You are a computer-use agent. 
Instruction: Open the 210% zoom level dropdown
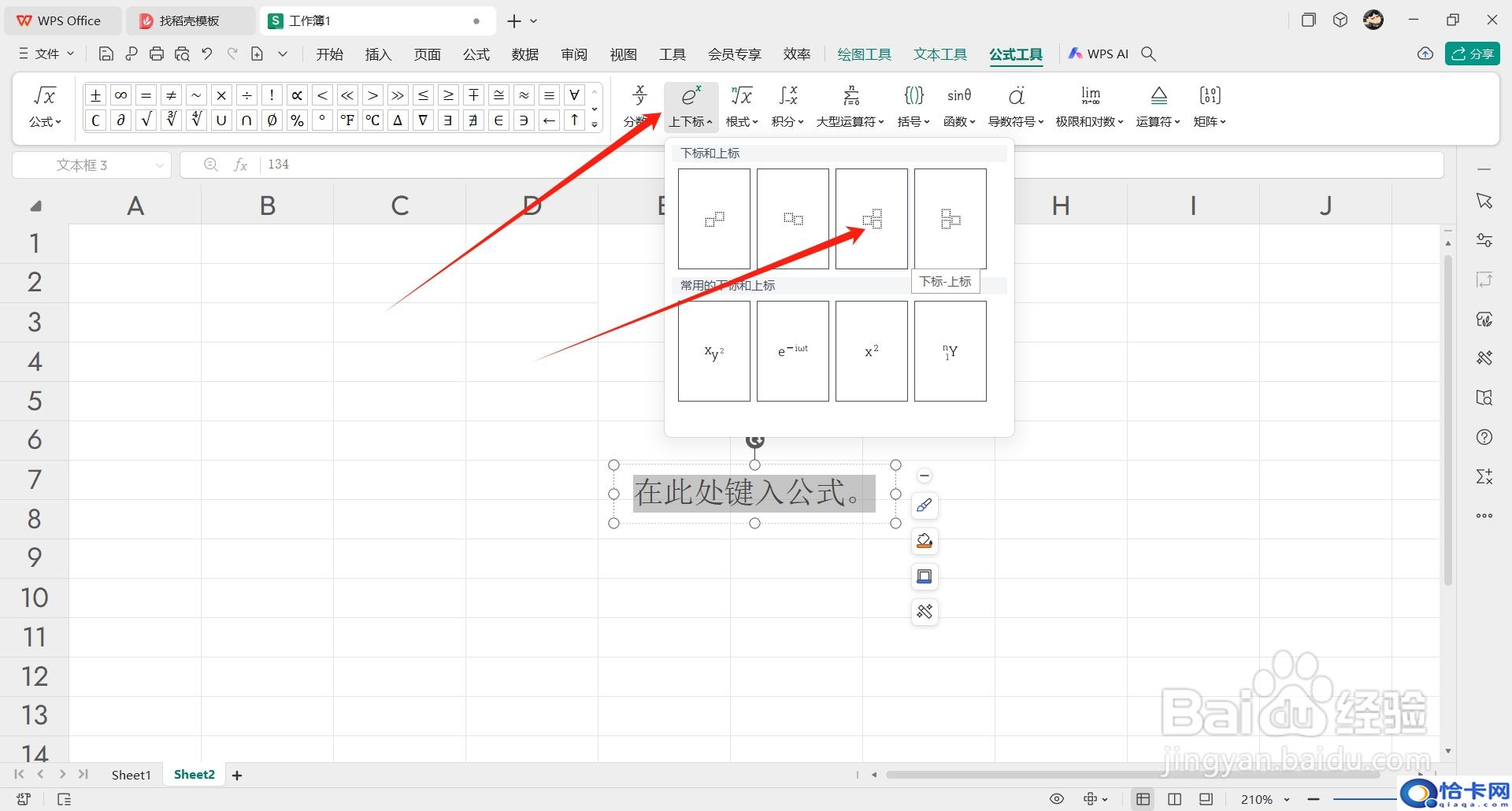[x=1266, y=799]
